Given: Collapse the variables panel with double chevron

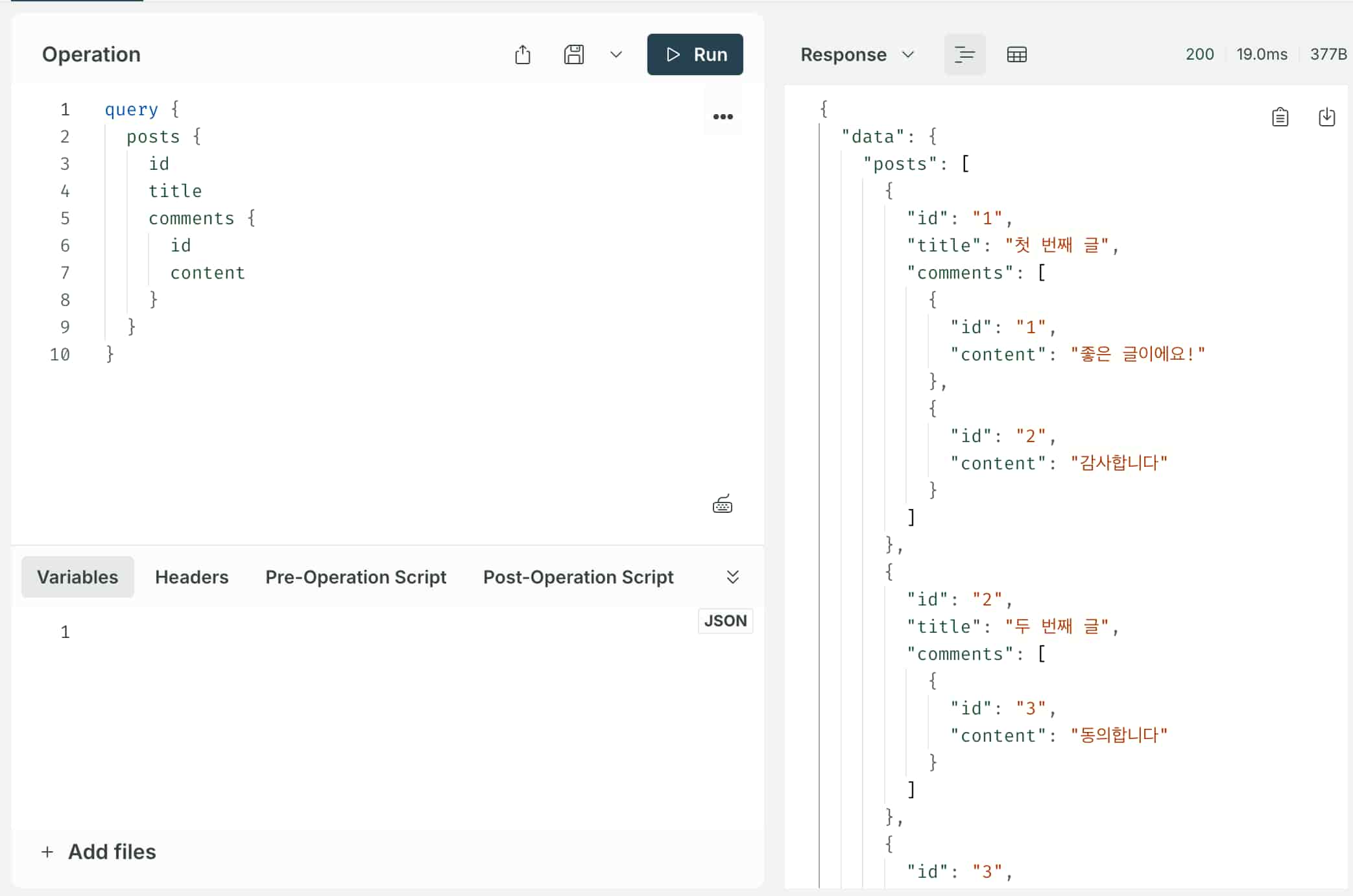Looking at the screenshot, I should (732, 577).
